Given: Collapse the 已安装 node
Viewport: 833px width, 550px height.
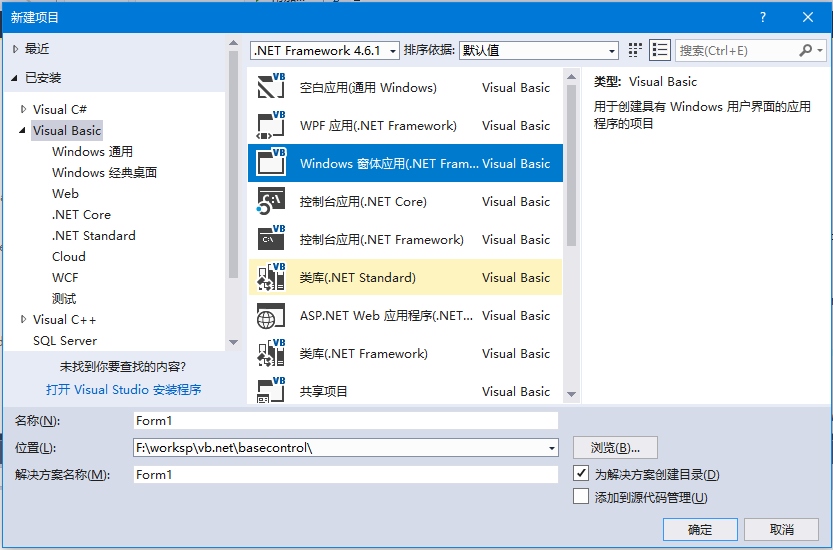Looking at the screenshot, I should click(14, 78).
